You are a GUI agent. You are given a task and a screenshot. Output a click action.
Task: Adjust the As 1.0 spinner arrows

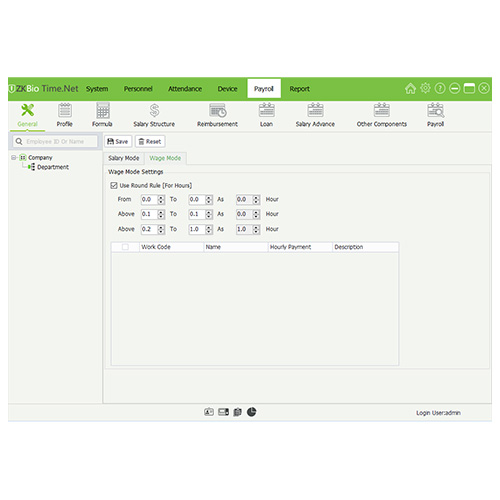point(256,229)
